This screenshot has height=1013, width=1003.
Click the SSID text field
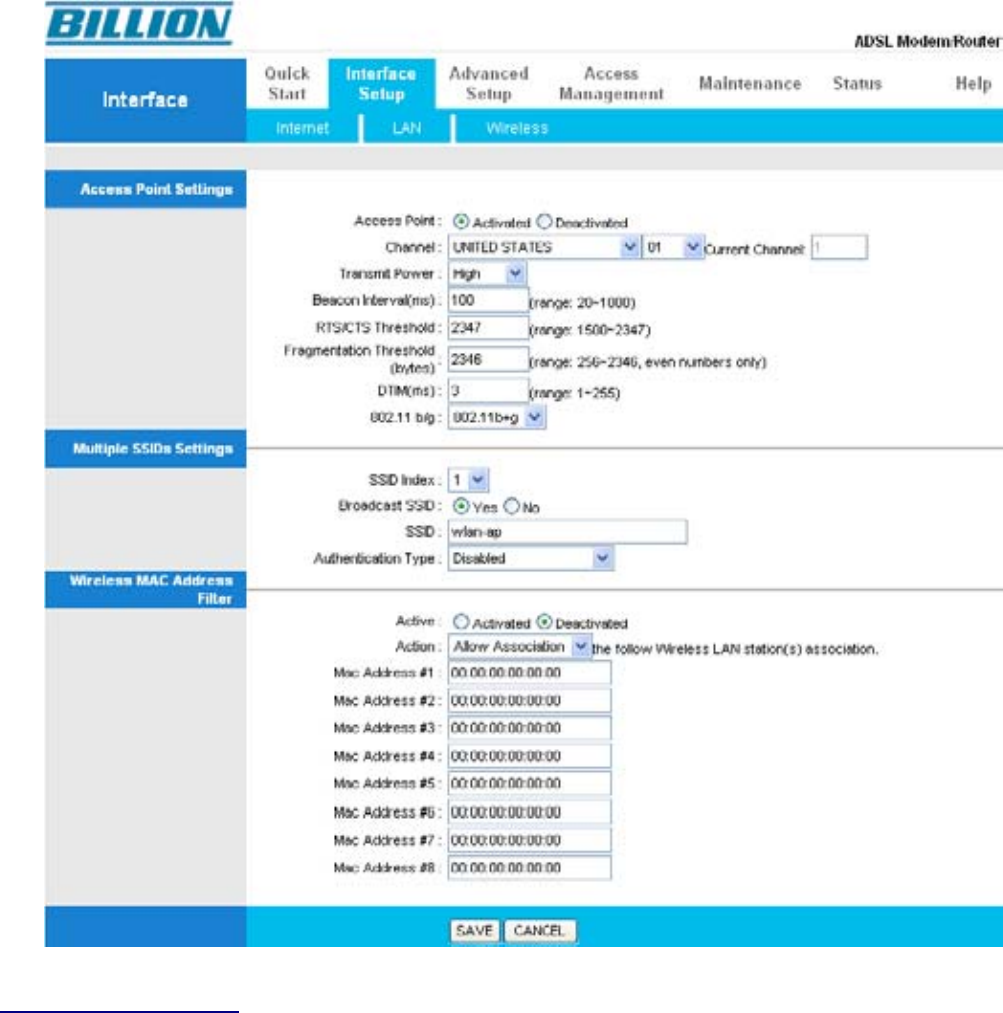click(x=568, y=532)
